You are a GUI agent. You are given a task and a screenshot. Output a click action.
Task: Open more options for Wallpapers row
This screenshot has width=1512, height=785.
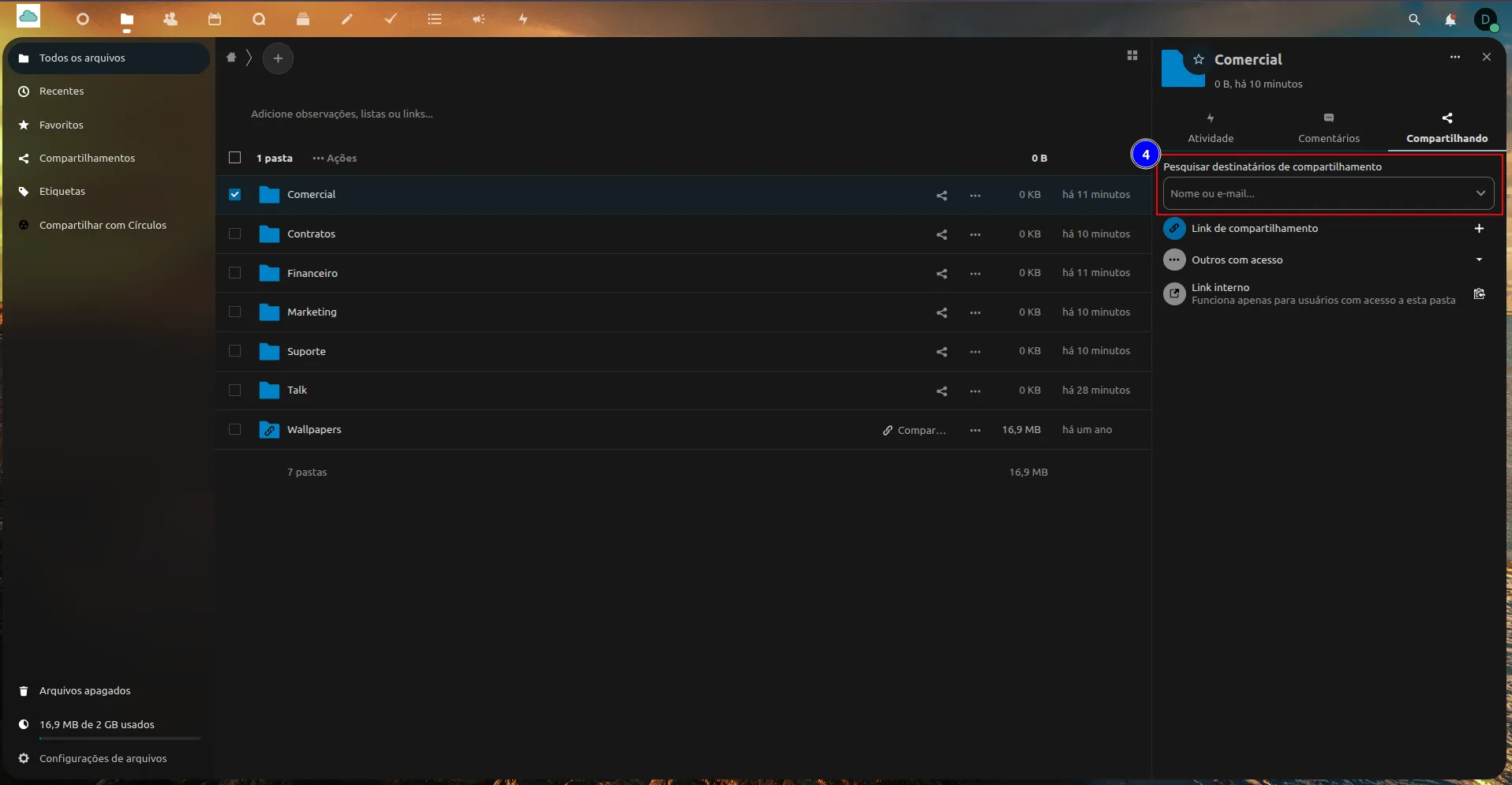[975, 430]
